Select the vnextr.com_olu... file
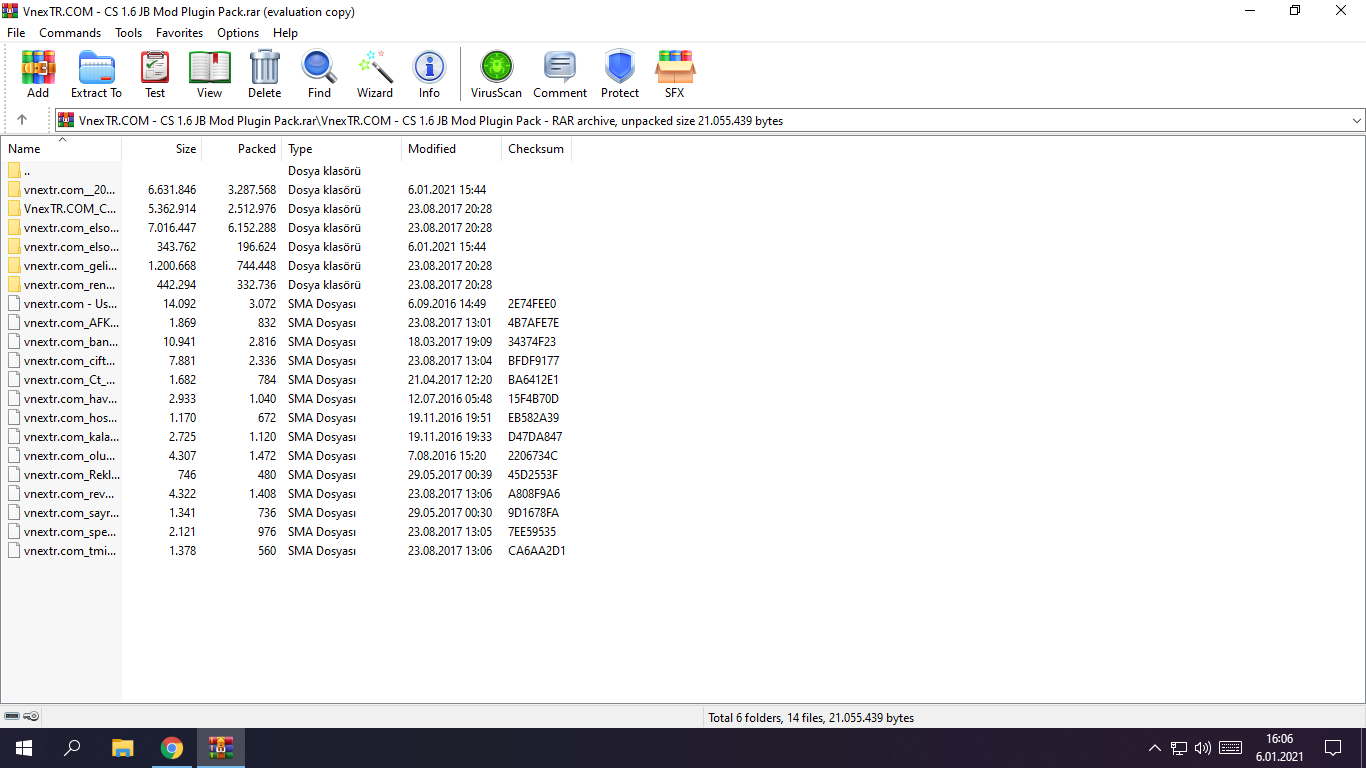Viewport: 1366px width, 768px height. (61, 456)
